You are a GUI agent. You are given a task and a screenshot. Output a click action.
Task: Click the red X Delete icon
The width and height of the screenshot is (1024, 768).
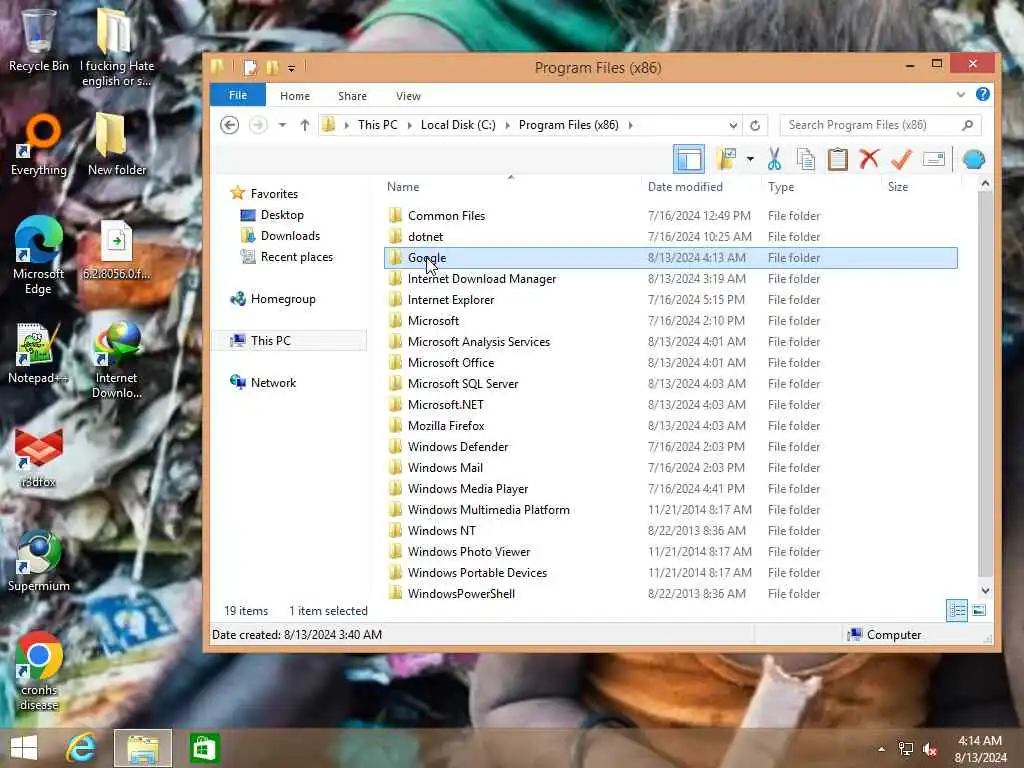[x=869, y=159]
